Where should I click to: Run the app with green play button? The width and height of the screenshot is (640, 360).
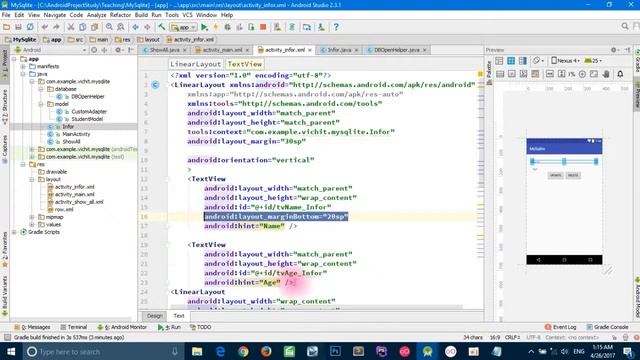click(204, 27)
